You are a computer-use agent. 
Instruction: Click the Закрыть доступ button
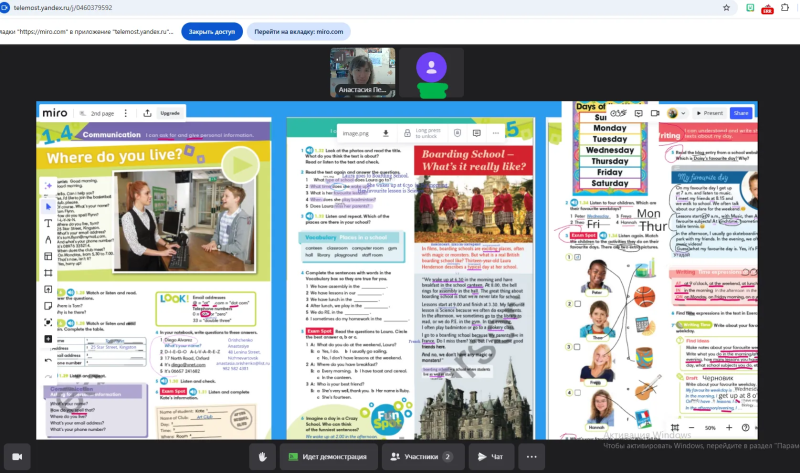[212, 32]
